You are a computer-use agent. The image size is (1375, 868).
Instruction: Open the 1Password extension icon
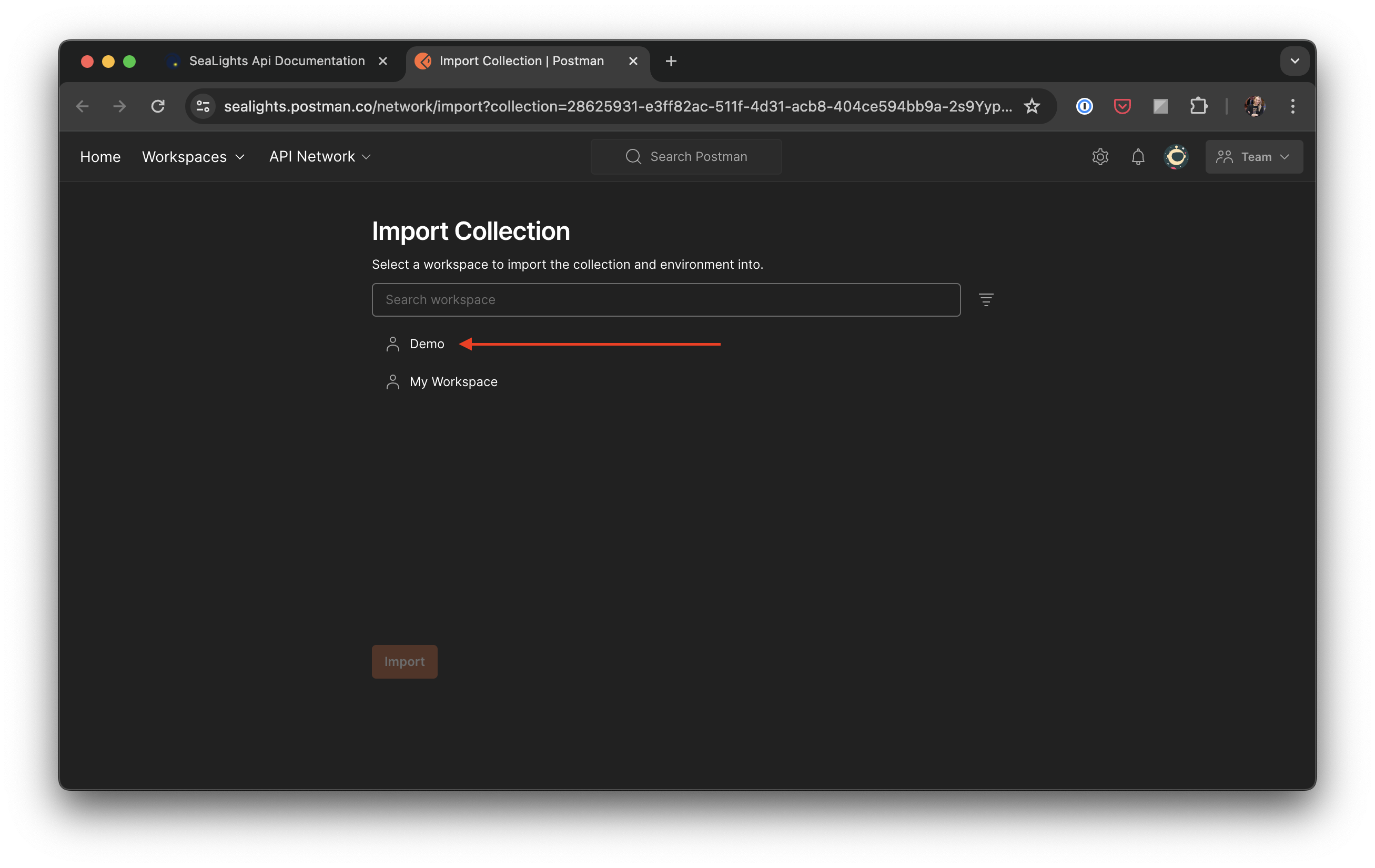[x=1084, y=106]
